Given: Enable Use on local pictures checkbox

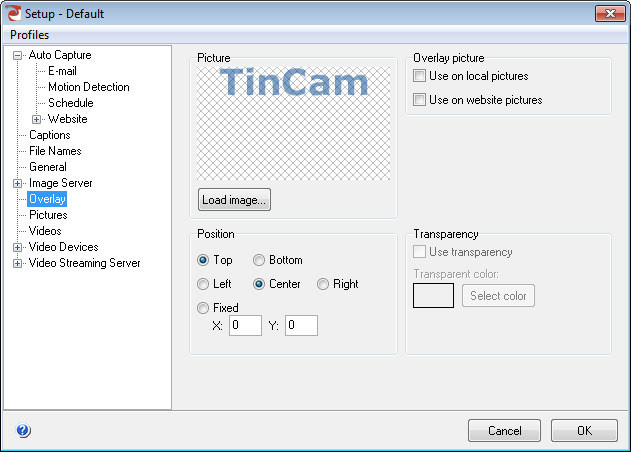Looking at the screenshot, I should pyautogui.click(x=419, y=76).
